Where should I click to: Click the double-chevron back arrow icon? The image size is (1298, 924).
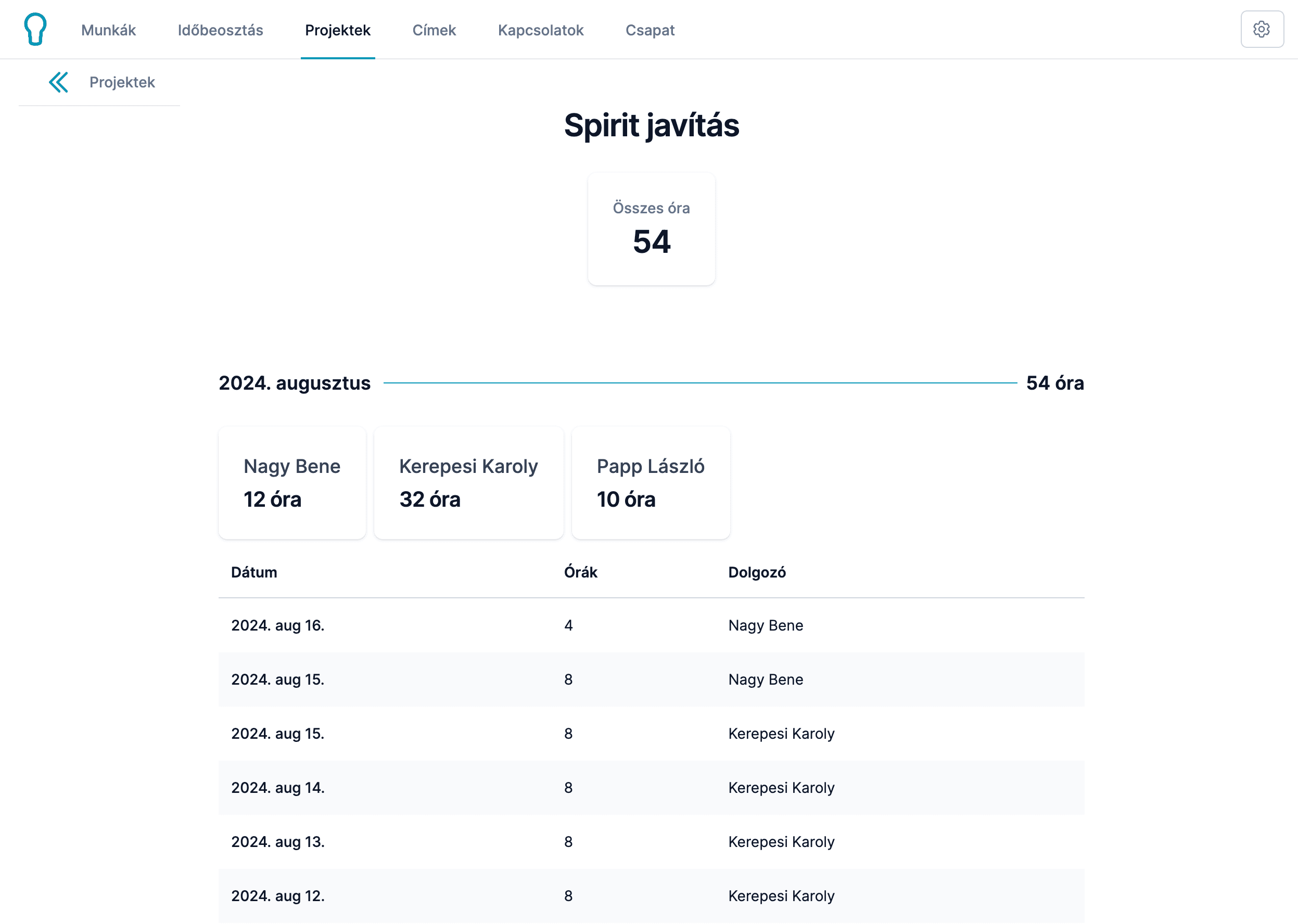59,83
